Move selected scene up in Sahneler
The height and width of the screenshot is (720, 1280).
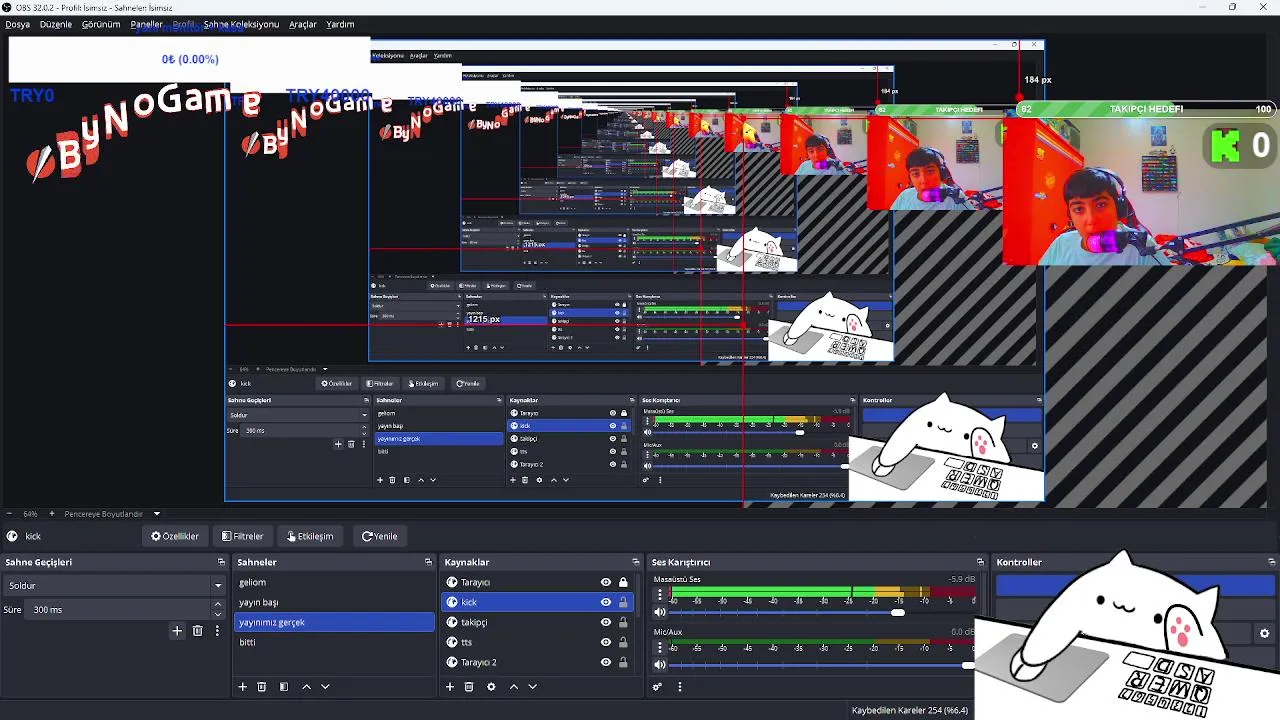[x=306, y=687]
